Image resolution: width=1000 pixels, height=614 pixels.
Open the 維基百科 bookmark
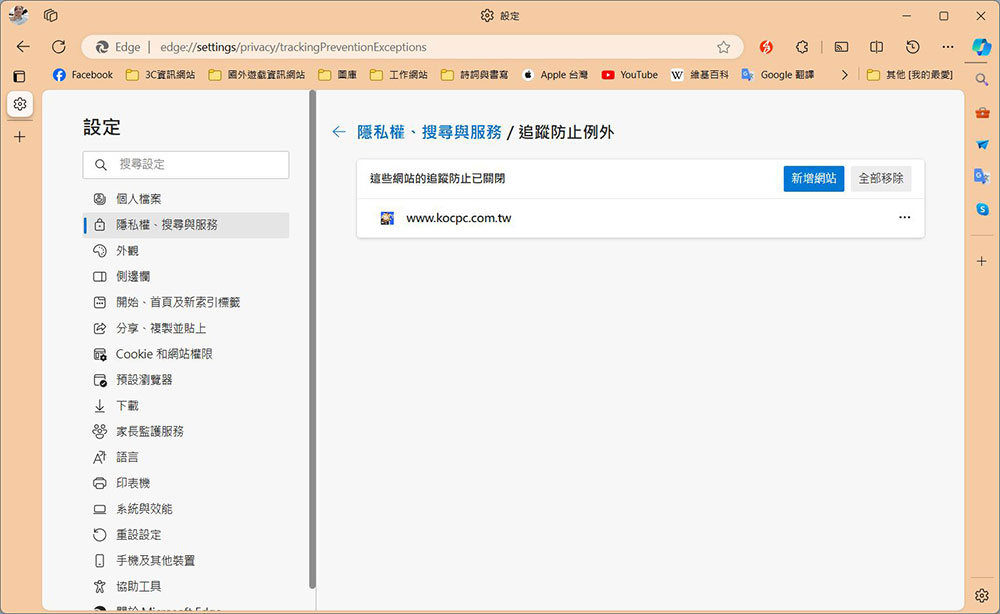[x=700, y=75]
